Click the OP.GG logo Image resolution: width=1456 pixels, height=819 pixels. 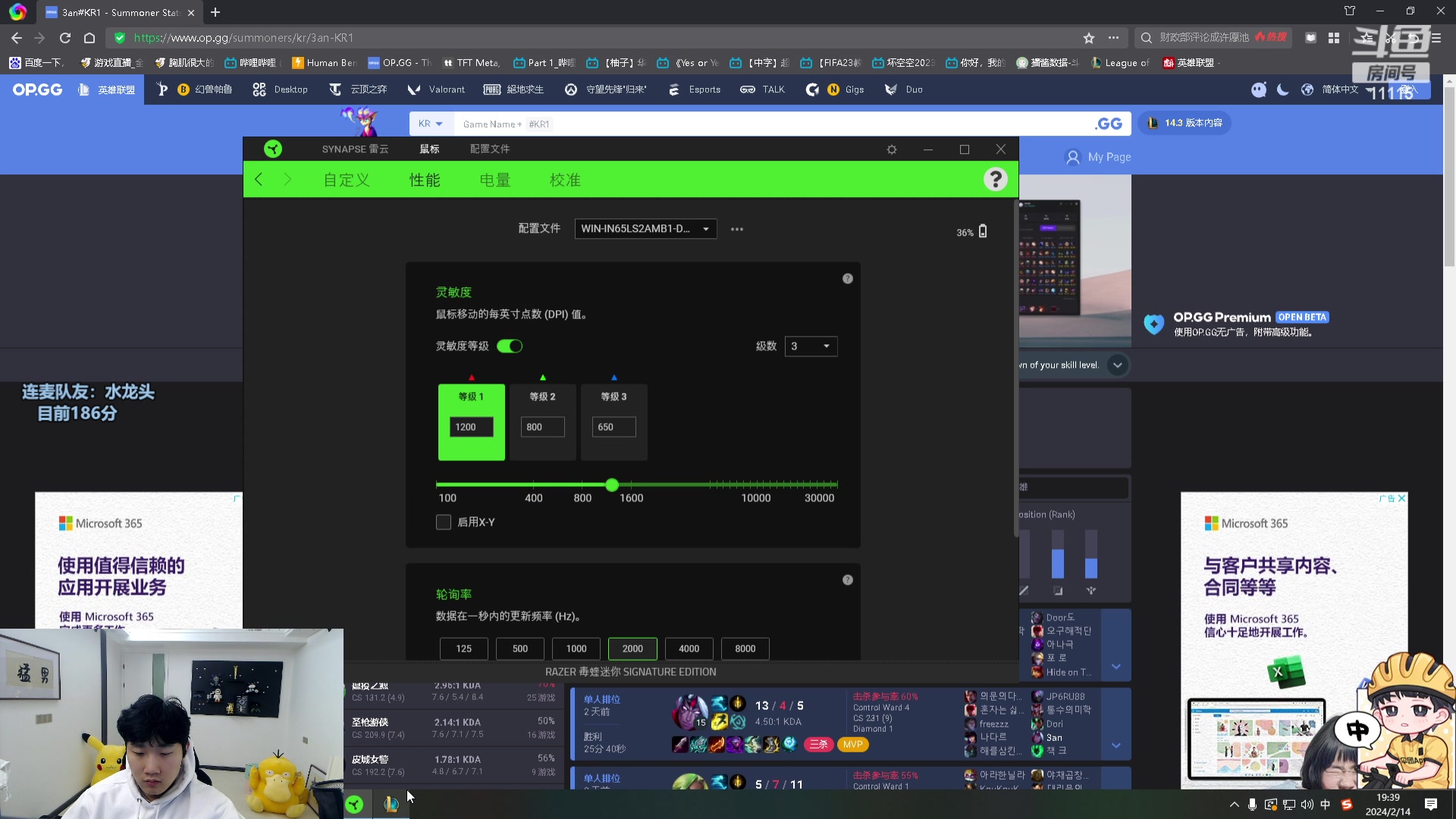(x=37, y=89)
